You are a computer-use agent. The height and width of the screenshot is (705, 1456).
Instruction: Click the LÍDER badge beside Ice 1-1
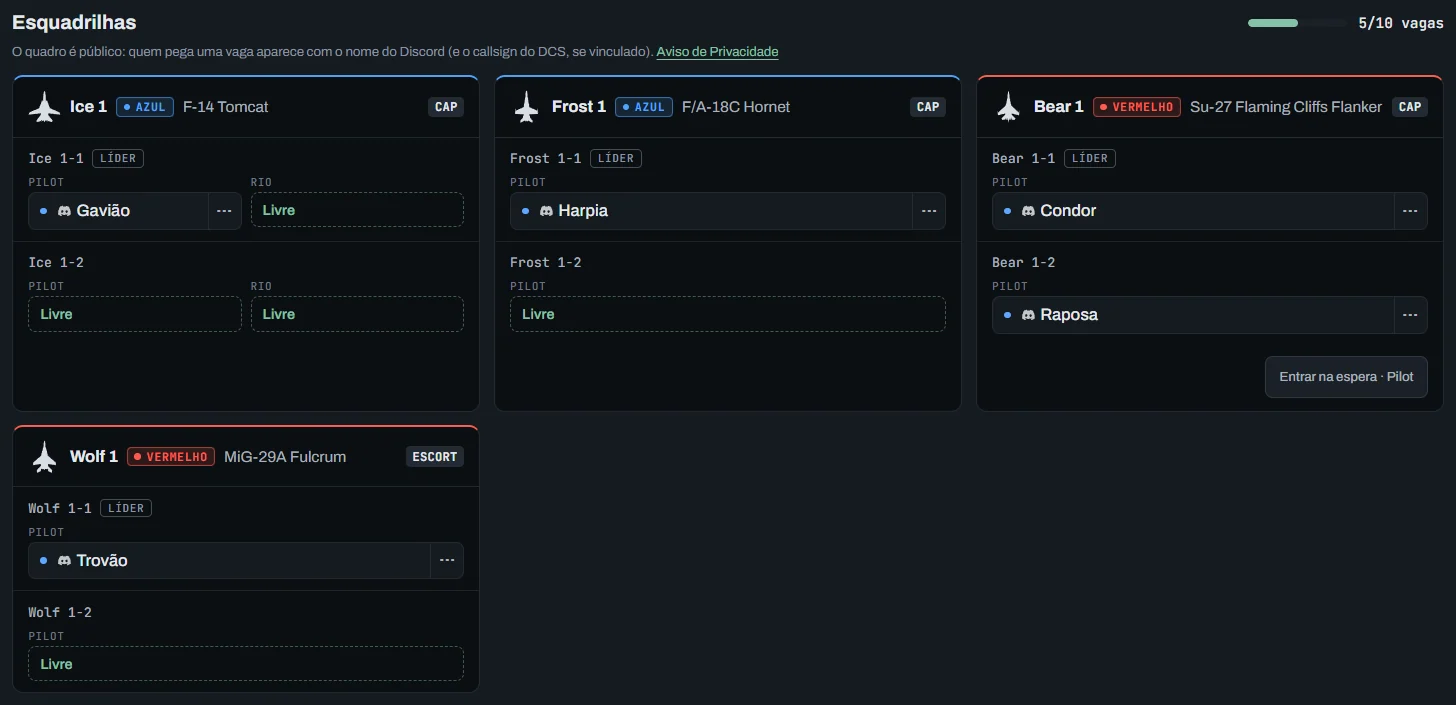pos(118,158)
